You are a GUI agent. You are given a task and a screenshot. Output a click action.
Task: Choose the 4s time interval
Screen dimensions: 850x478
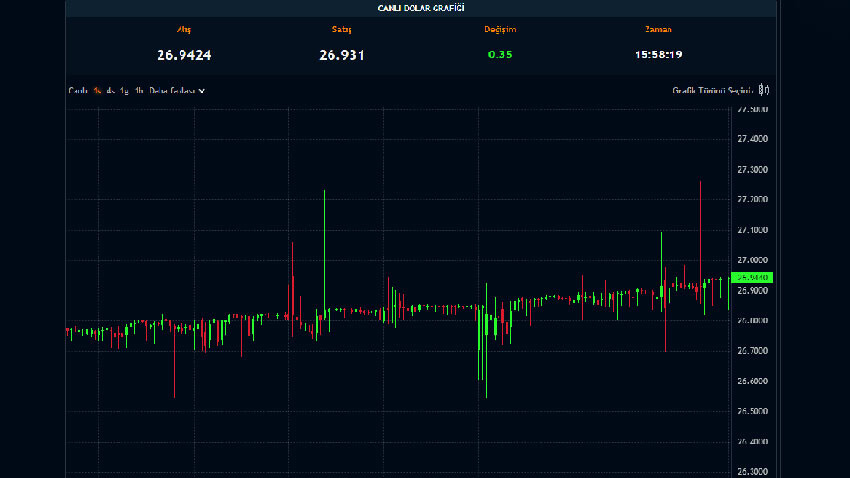pos(110,91)
